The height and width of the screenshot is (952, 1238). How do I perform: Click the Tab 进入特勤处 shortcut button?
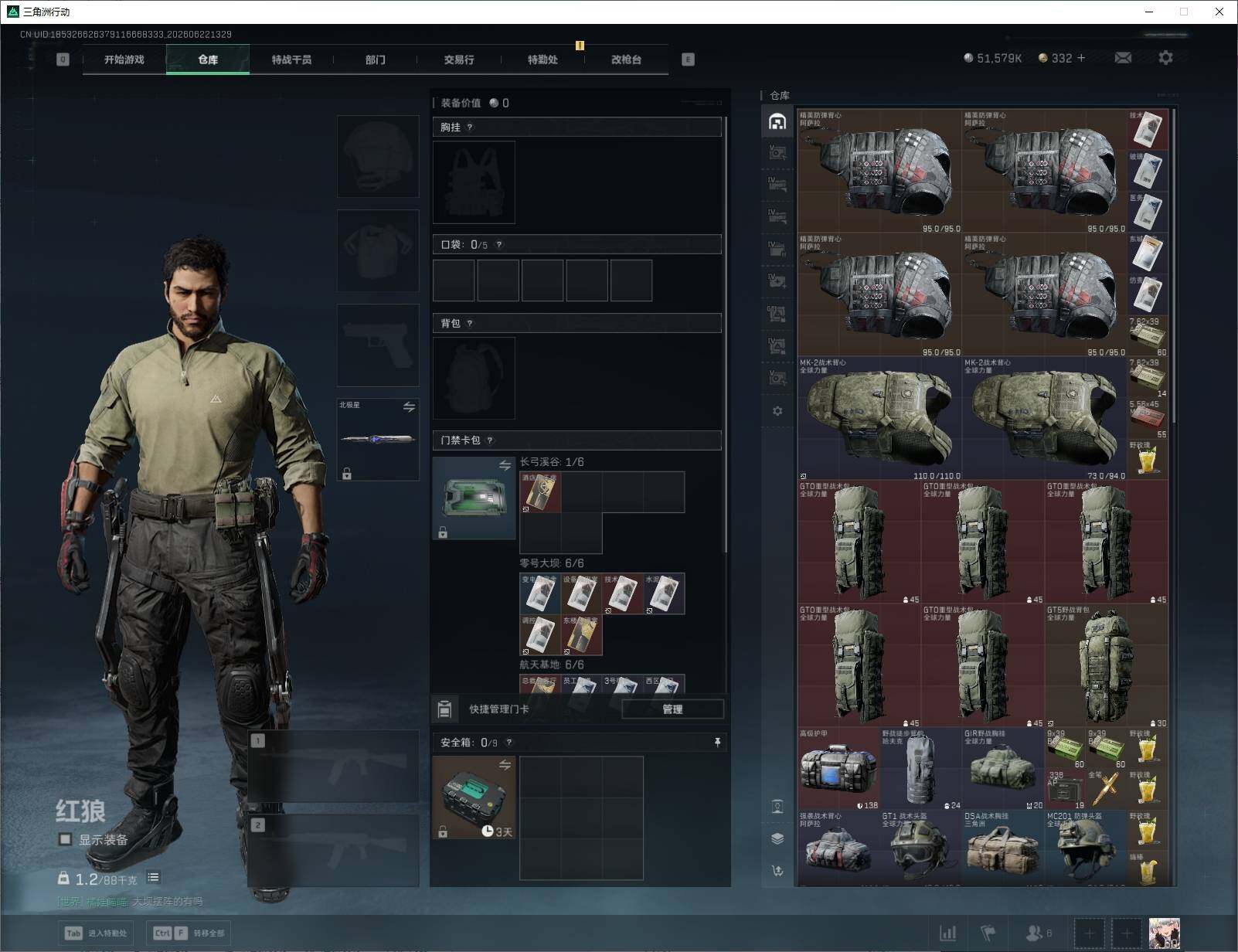[96, 933]
